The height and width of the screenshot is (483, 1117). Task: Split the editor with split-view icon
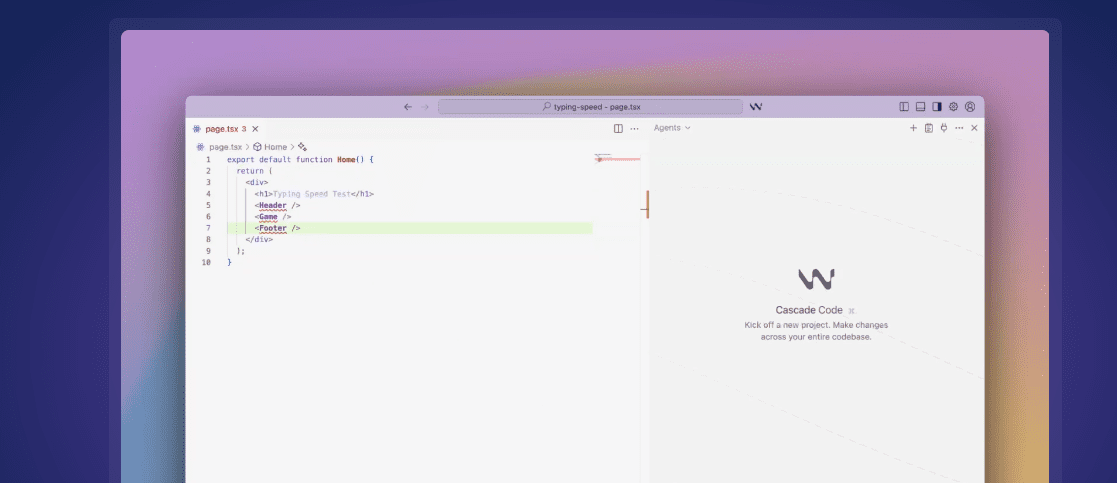point(618,129)
